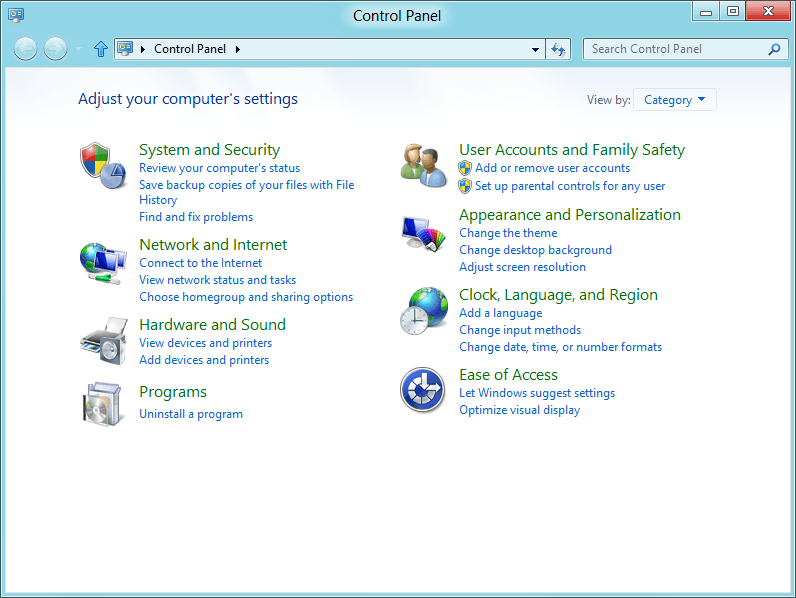
Task: Open the recent locations dropdown near Back button
Action: (x=79, y=49)
